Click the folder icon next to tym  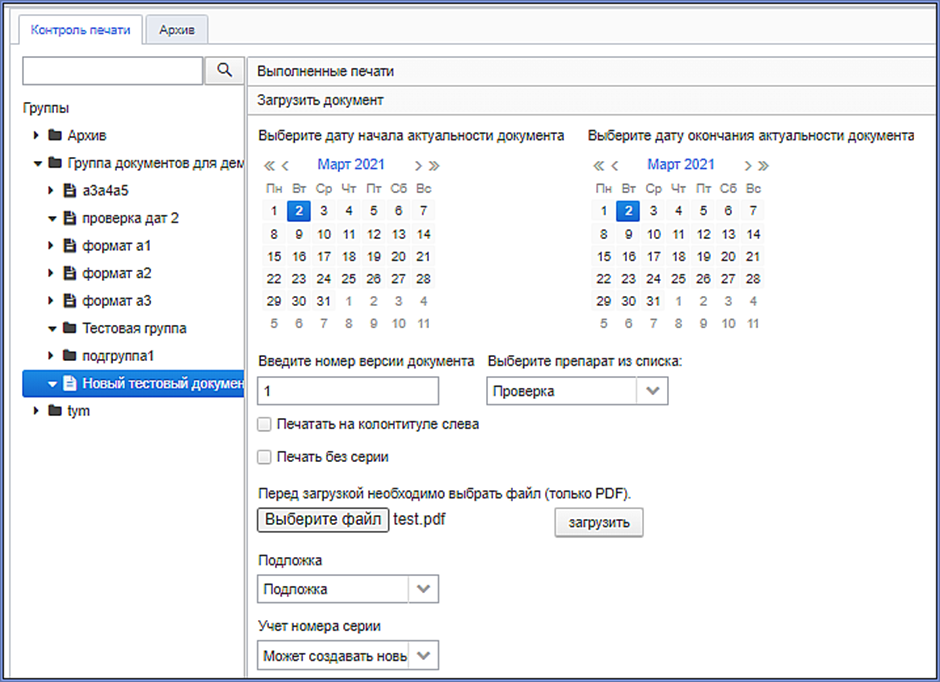click(55, 411)
